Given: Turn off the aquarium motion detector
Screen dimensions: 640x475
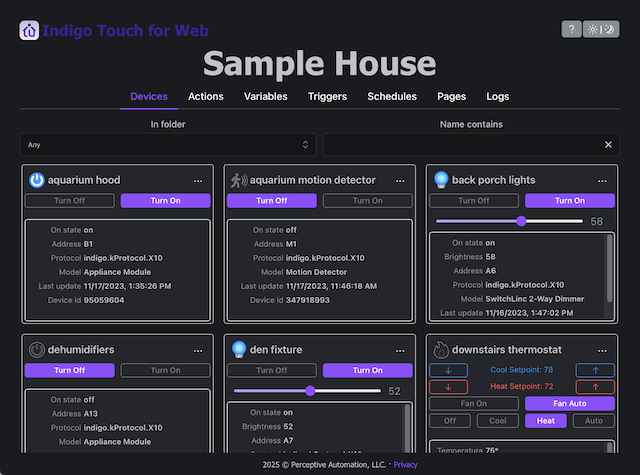Looking at the screenshot, I should coord(272,201).
